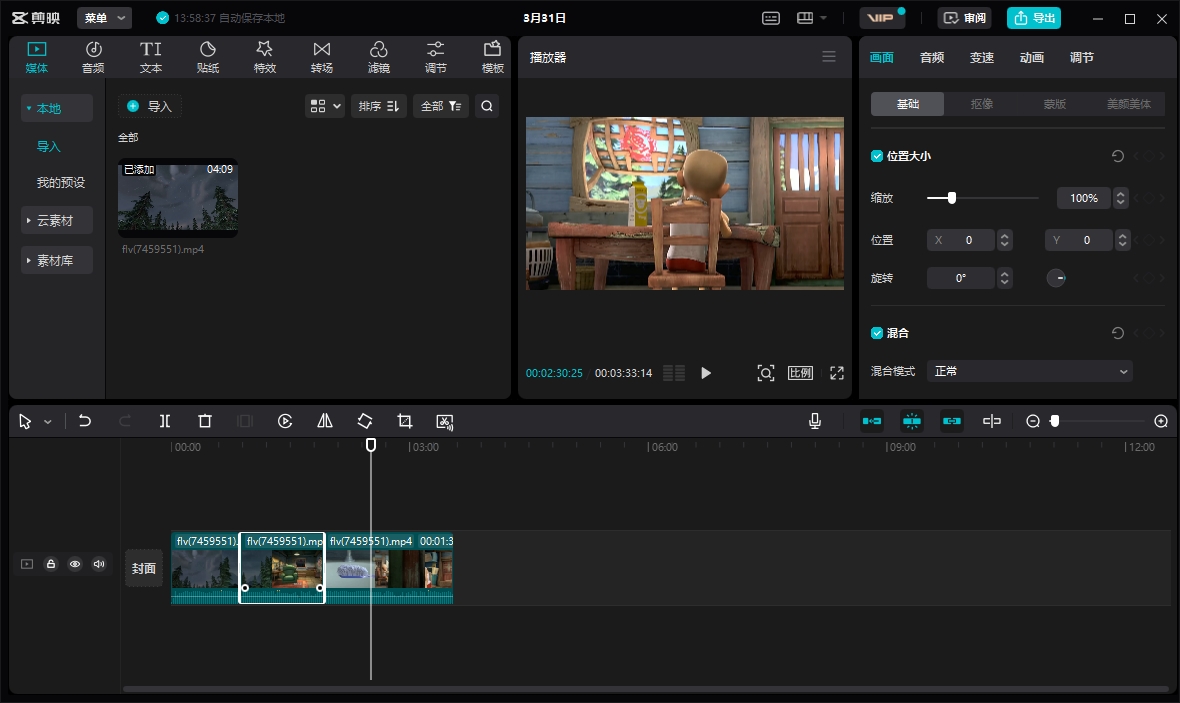Click the rotate icon in timeline toolbar
This screenshot has height=703, width=1180.
pos(365,421)
